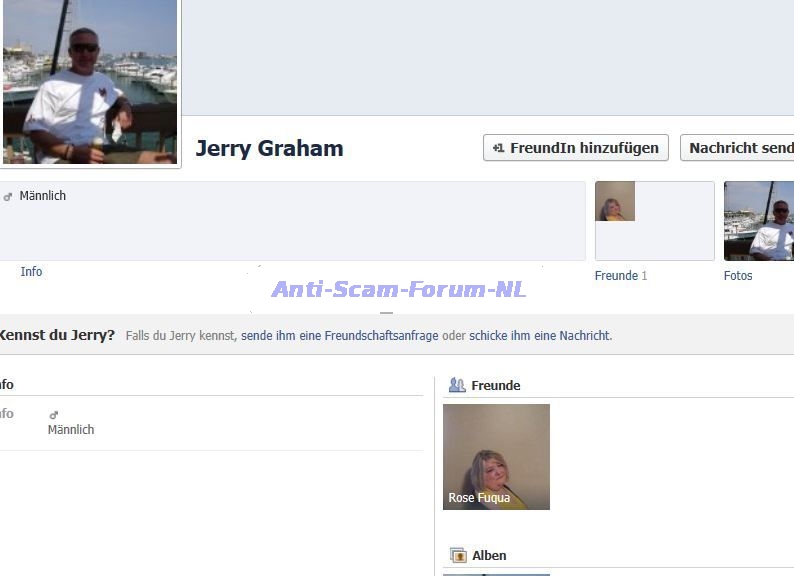Click 'sende ihm eine Freundschaftsanfrage' link
Viewport: 794px width, 576px height.
tap(339, 336)
